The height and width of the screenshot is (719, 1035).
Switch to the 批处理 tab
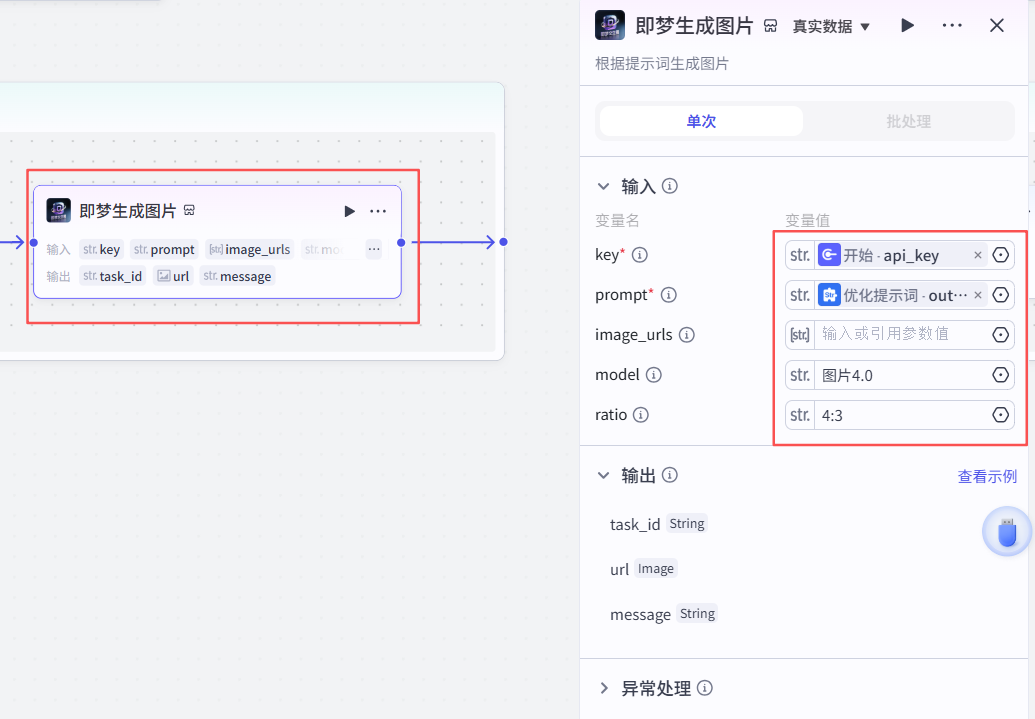tap(907, 120)
